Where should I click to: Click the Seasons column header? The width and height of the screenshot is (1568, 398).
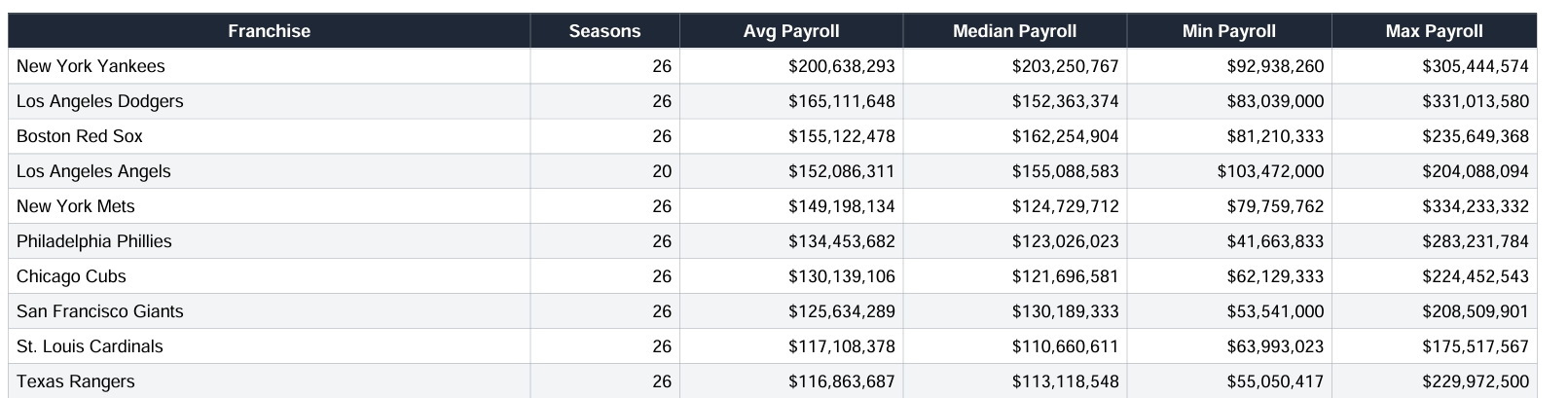pos(604,31)
